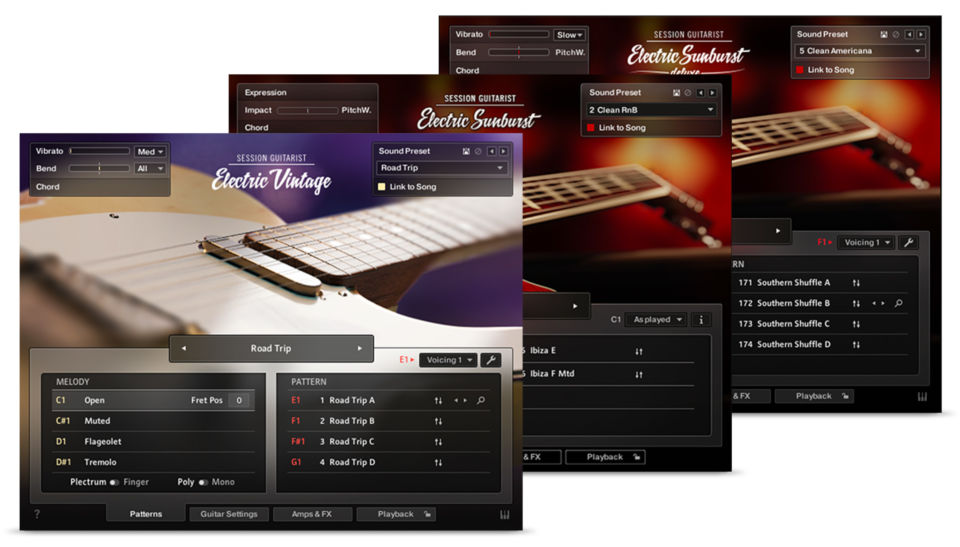
Task: Open the Amps & FX tab in Electric Vintage
Action: tap(311, 514)
